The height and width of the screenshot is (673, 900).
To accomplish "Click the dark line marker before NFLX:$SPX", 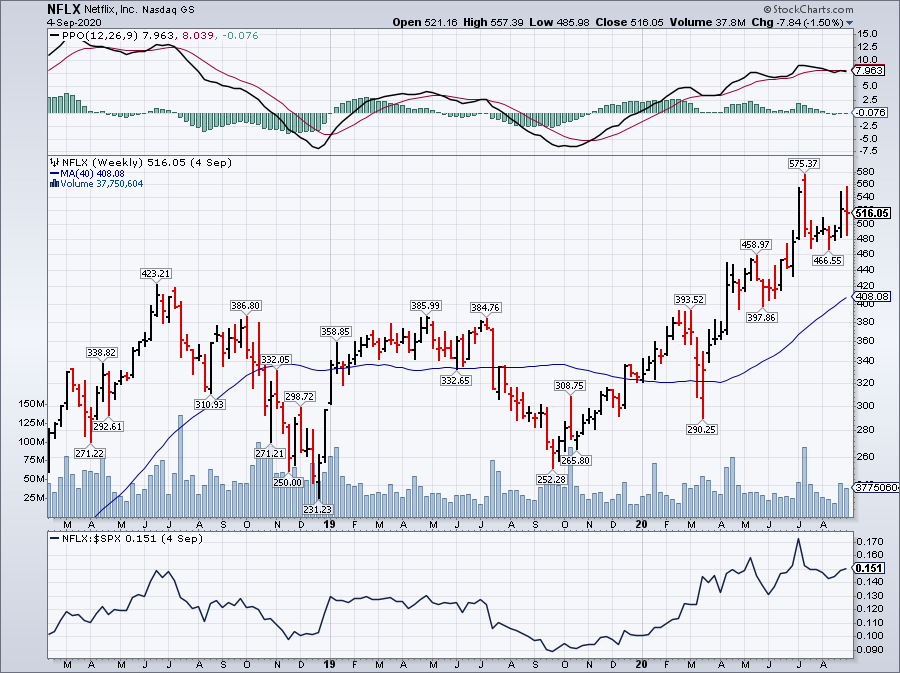I will (55, 539).
